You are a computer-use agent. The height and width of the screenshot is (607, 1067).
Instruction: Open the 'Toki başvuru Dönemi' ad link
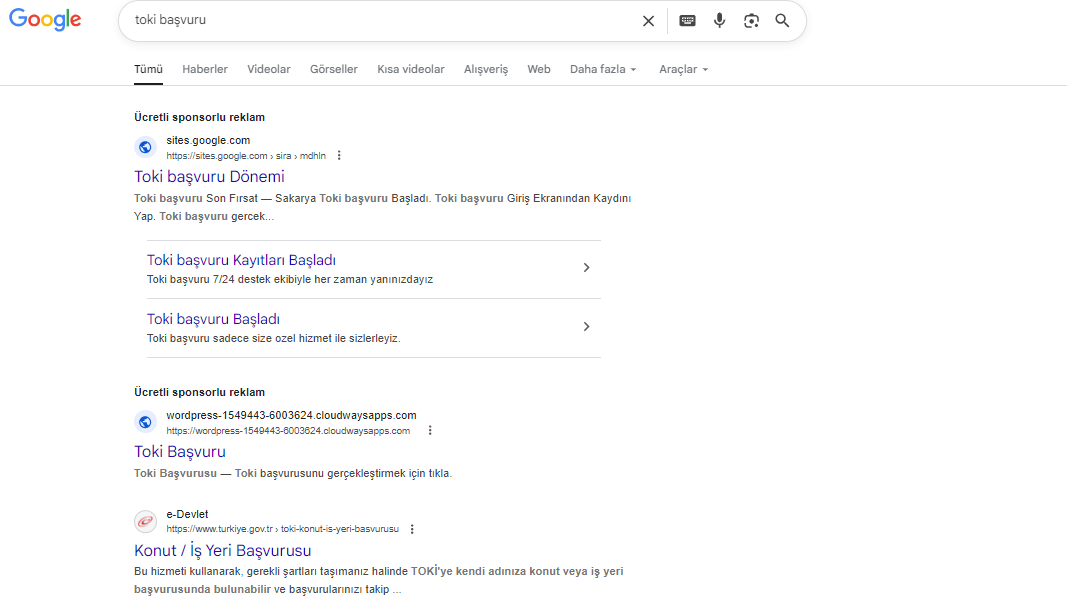point(209,177)
